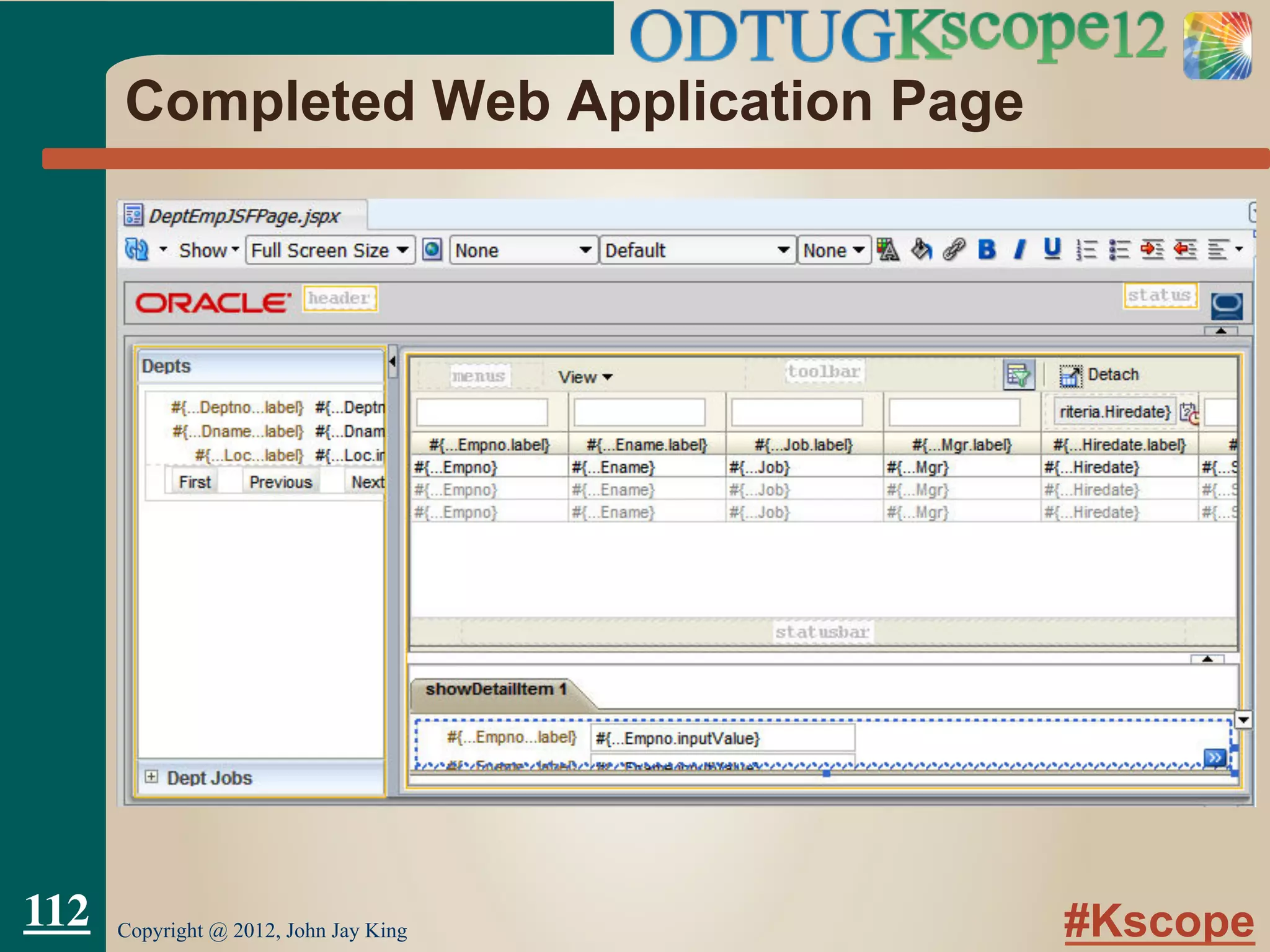This screenshot has width=1270, height=952.
Task: Click the overflow double-arrow icon in the detail form
Action: click(x=1214, y=757)
